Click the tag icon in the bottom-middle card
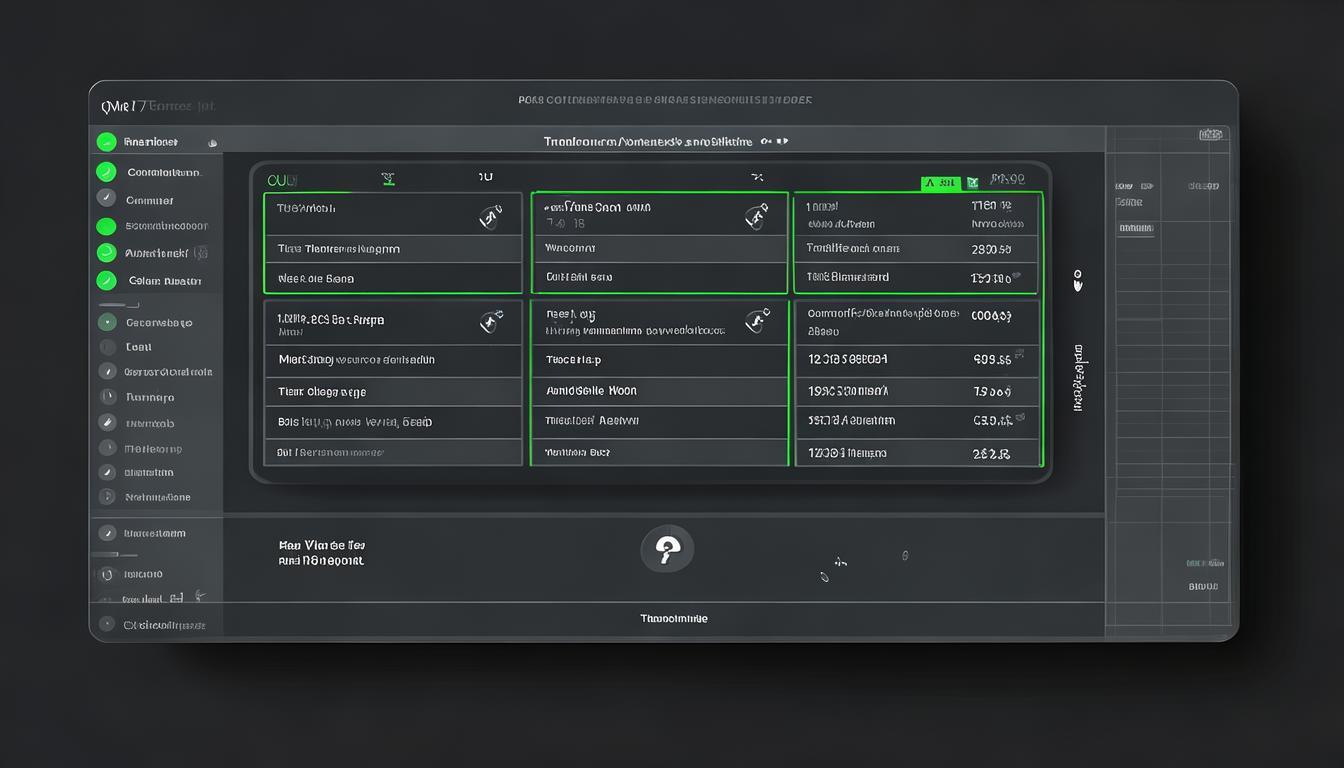 pos(757,321)
